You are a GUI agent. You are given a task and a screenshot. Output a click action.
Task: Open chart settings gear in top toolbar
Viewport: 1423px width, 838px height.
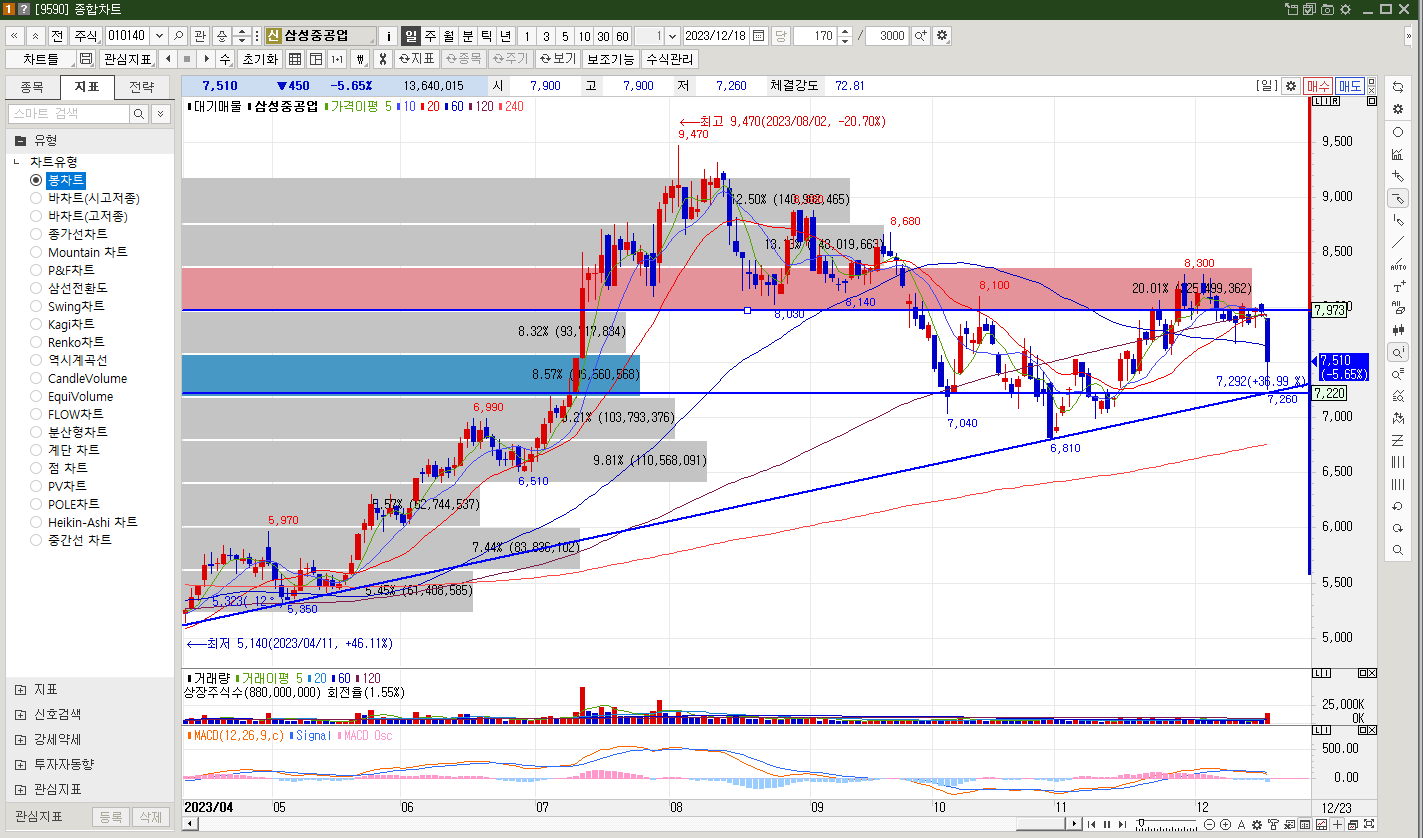942,35
